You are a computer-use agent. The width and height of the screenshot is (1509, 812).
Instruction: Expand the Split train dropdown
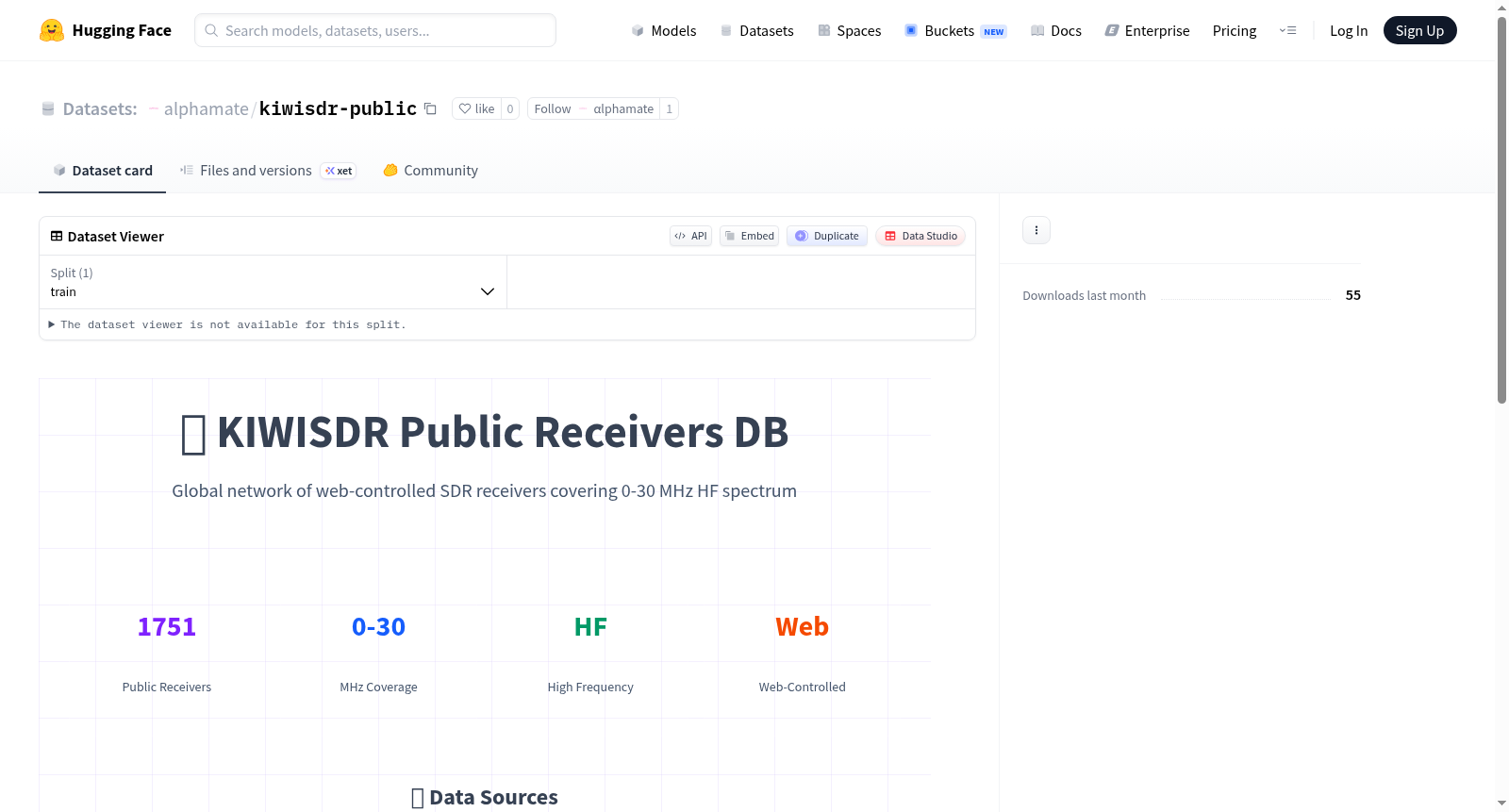coord(273,282)
